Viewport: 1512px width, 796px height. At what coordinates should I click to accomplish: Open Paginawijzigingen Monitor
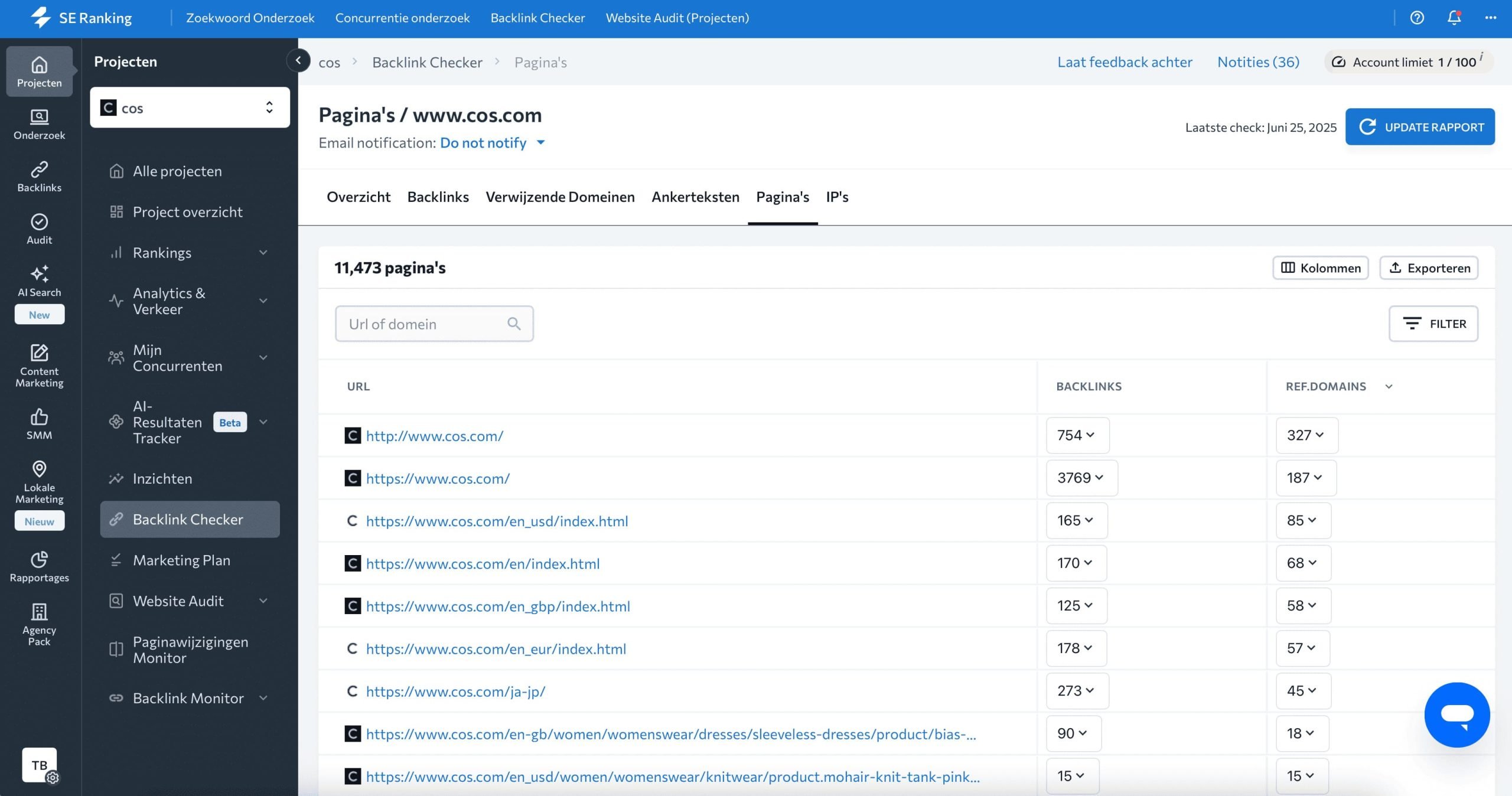coord(189,650)
